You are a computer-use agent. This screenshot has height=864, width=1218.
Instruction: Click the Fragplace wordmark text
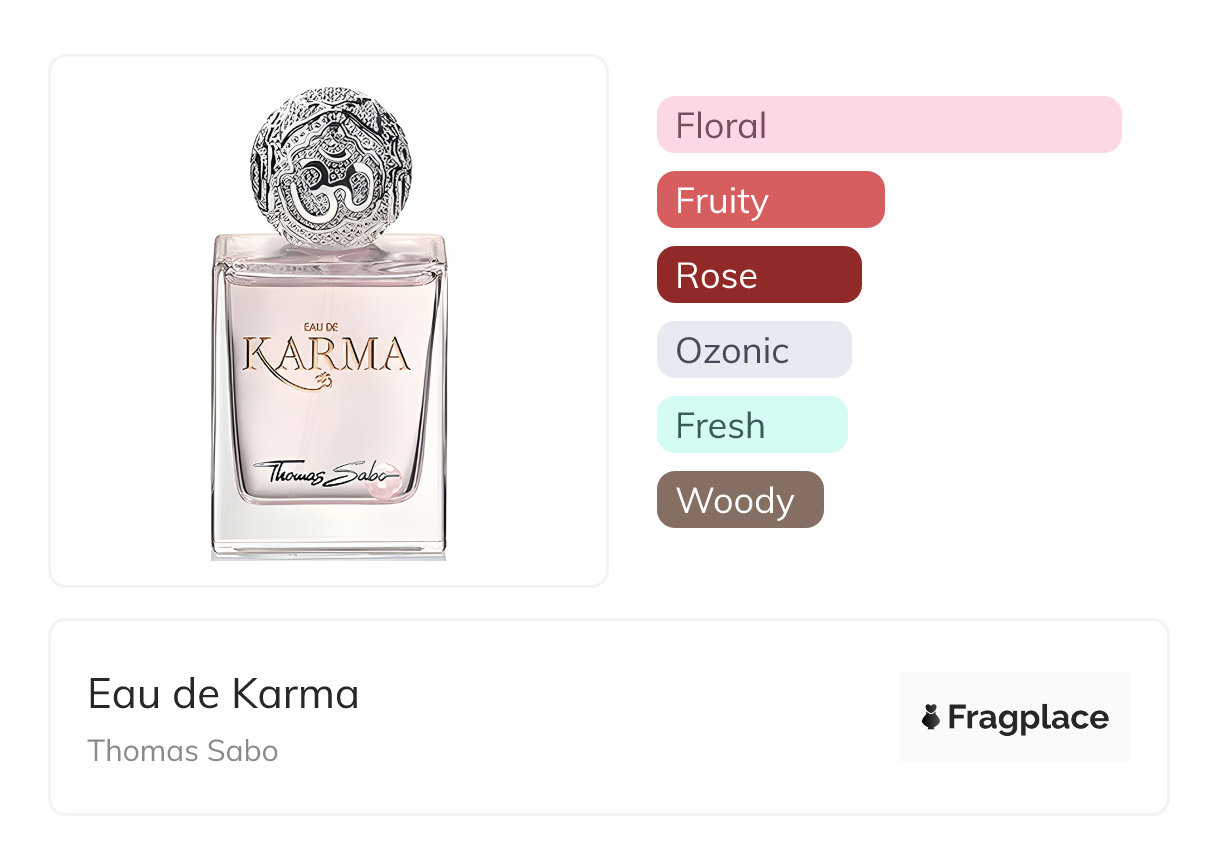click(1028, 717)
